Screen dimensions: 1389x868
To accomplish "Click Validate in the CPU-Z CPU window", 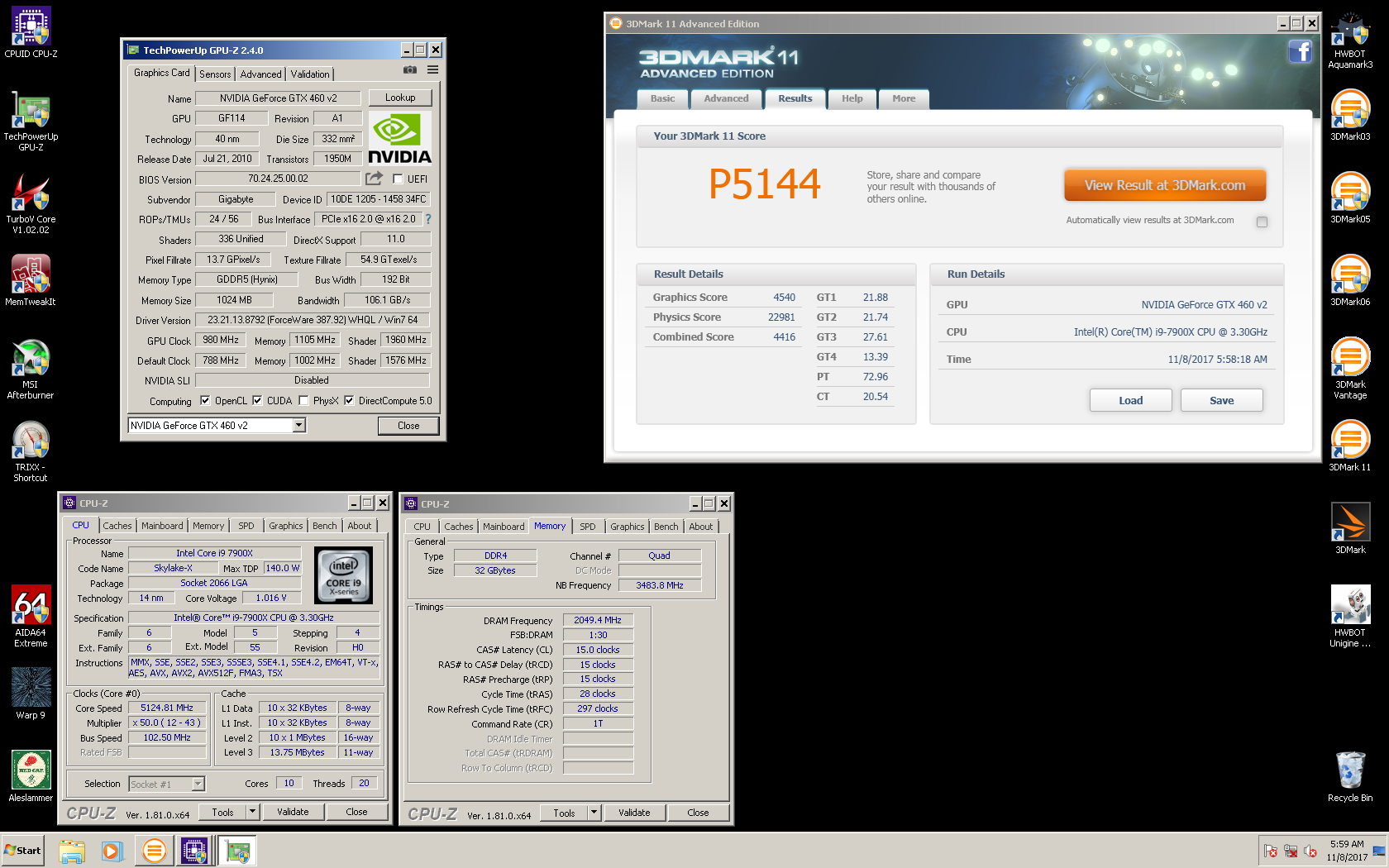I will pyautogui.click(x=293, y=812).
